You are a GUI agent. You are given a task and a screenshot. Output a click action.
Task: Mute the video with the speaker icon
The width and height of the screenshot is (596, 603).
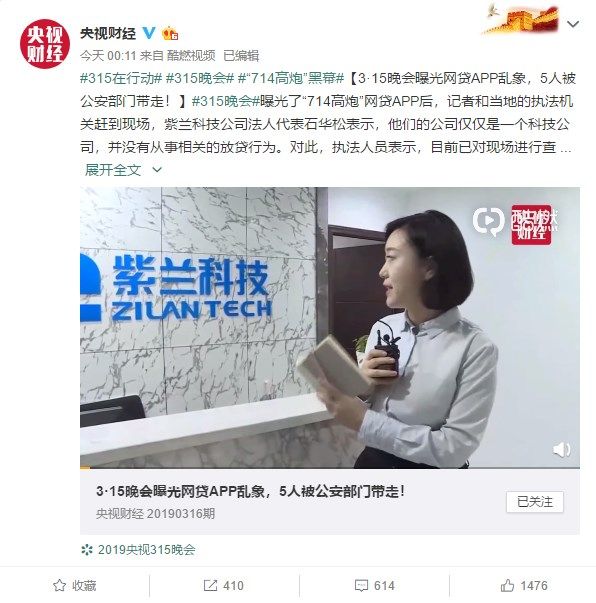click(x=561, y=450)
